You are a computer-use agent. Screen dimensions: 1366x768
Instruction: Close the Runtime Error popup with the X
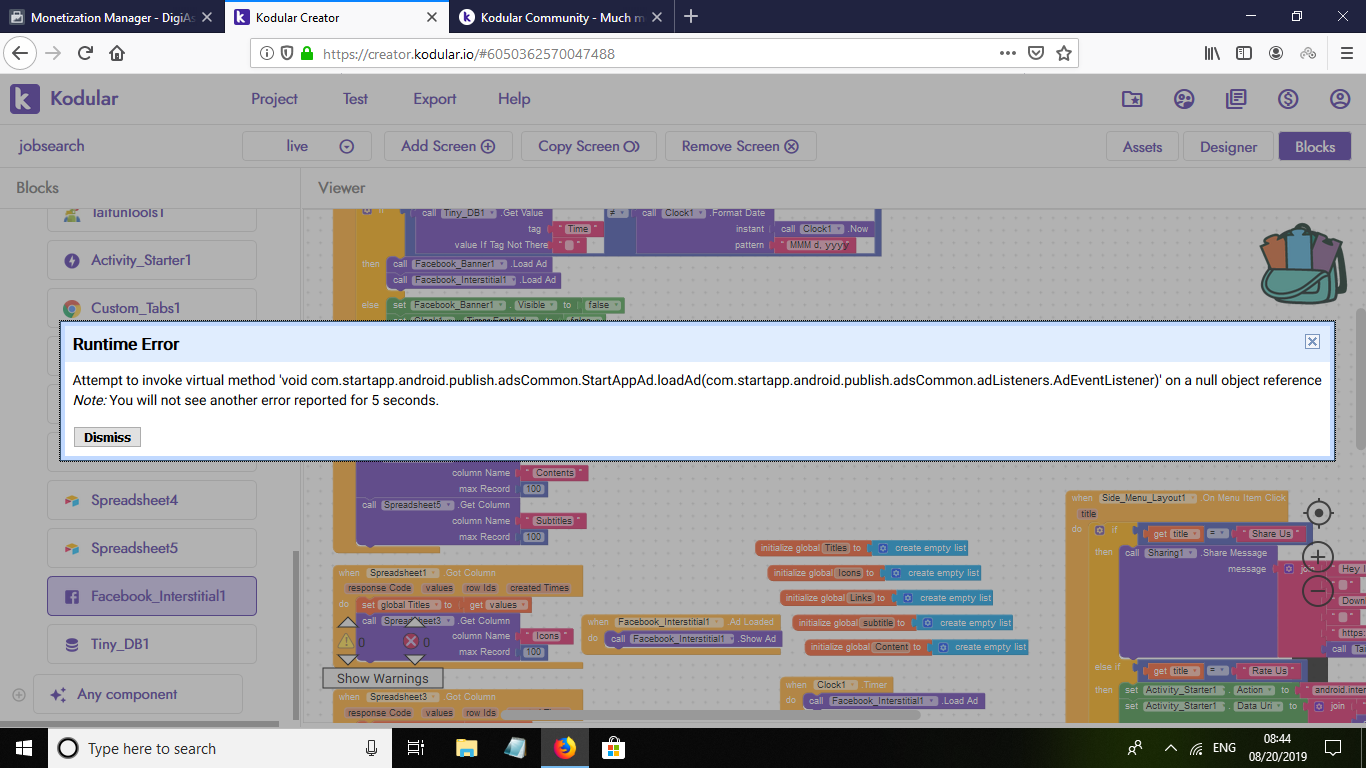coord(1312,342)
